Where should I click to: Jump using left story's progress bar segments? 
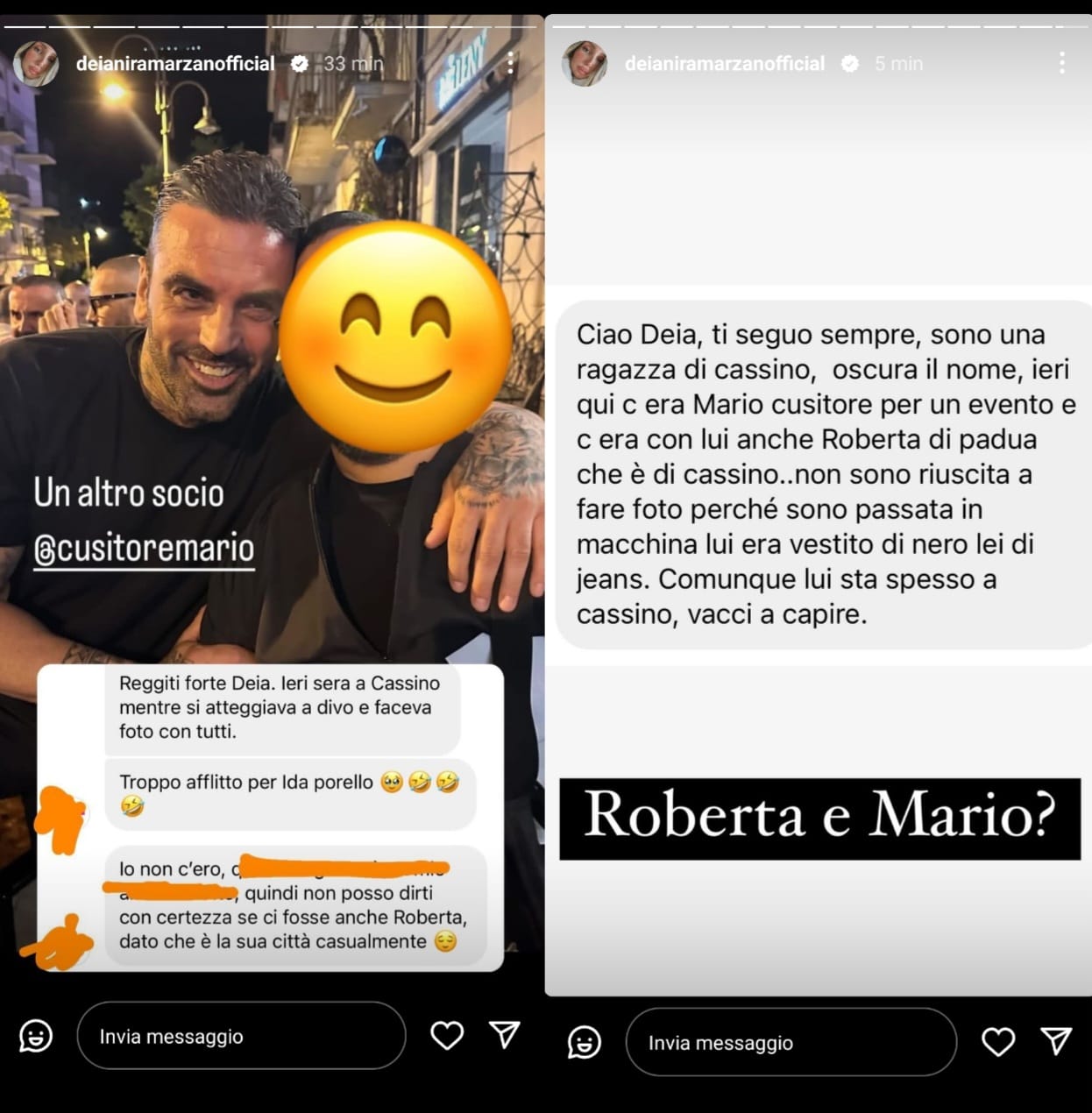click(x=272, y=26)
